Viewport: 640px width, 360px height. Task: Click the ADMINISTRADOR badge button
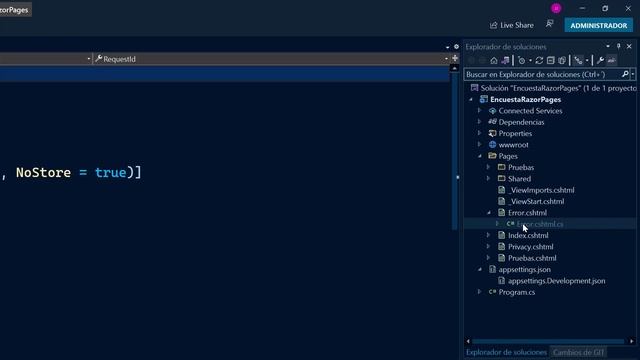point(599,25)
